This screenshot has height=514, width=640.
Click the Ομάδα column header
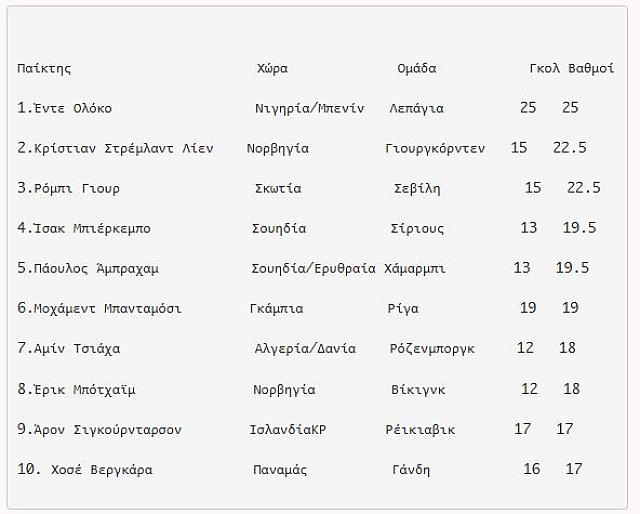(417, 68)
